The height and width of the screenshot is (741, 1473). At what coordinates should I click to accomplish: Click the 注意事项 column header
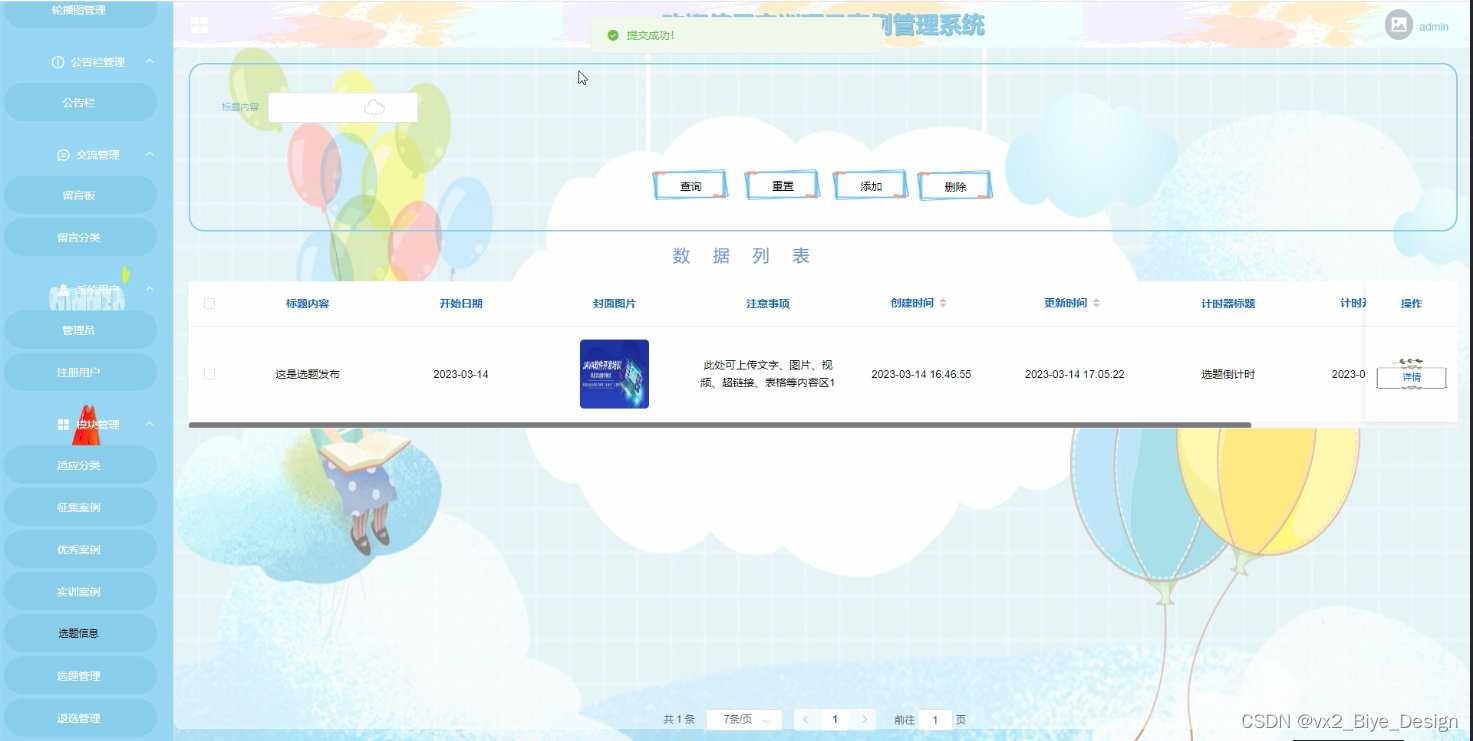[768, 303]
